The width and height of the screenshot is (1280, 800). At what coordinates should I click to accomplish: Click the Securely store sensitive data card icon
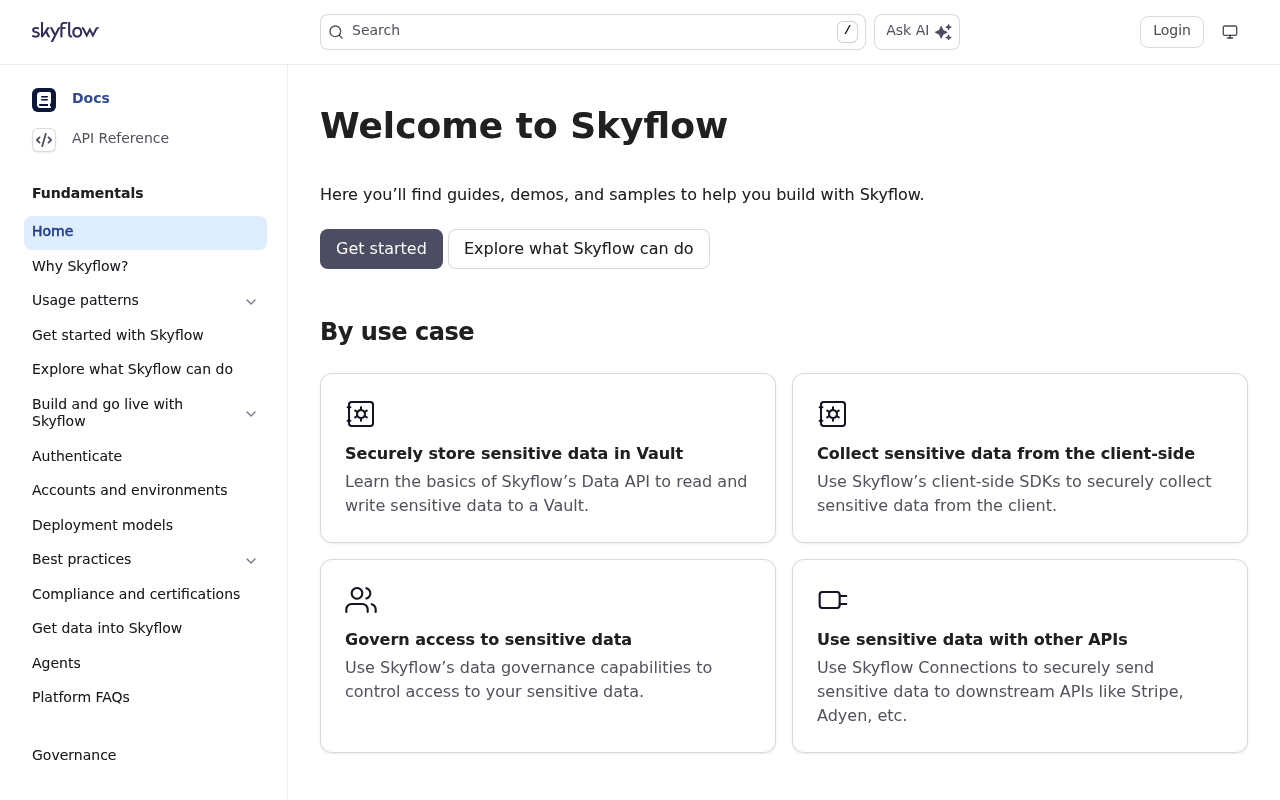(x=360, y=414)
